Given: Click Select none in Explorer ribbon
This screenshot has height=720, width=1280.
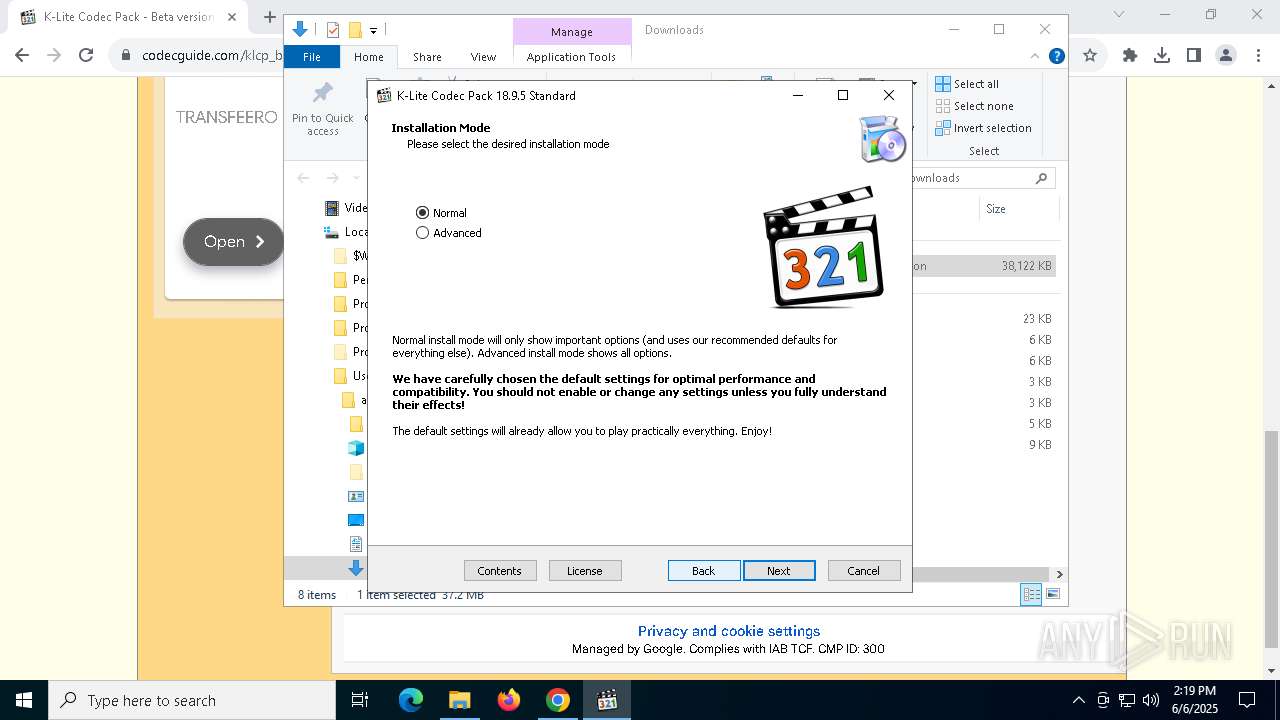Looking at the screenshot, I should (x=974, y=106).
